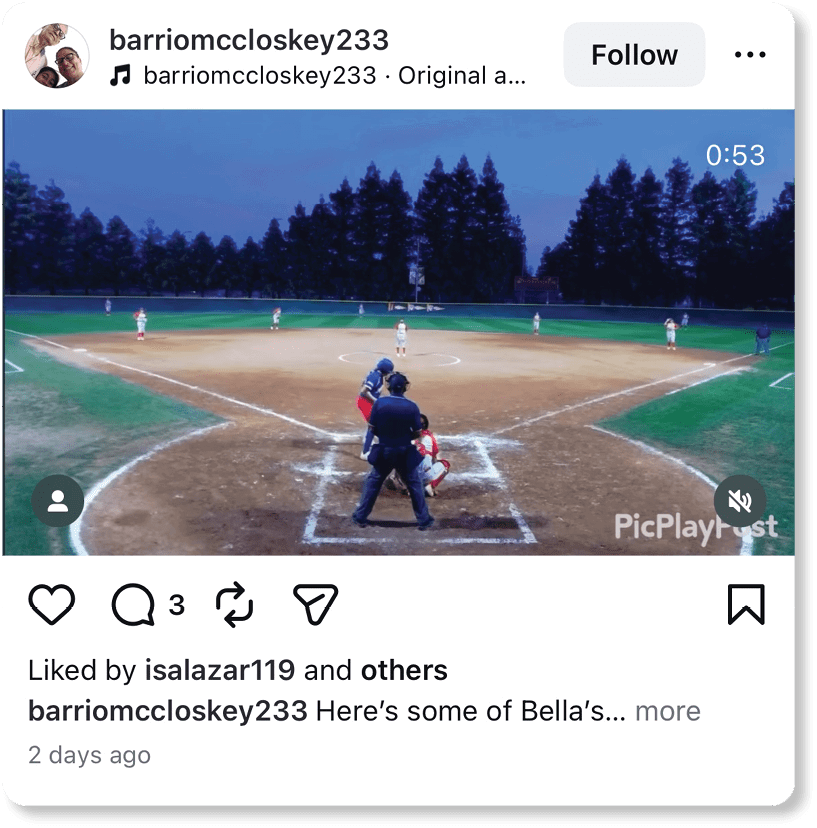Click the music note audio icon

point(120,76)
